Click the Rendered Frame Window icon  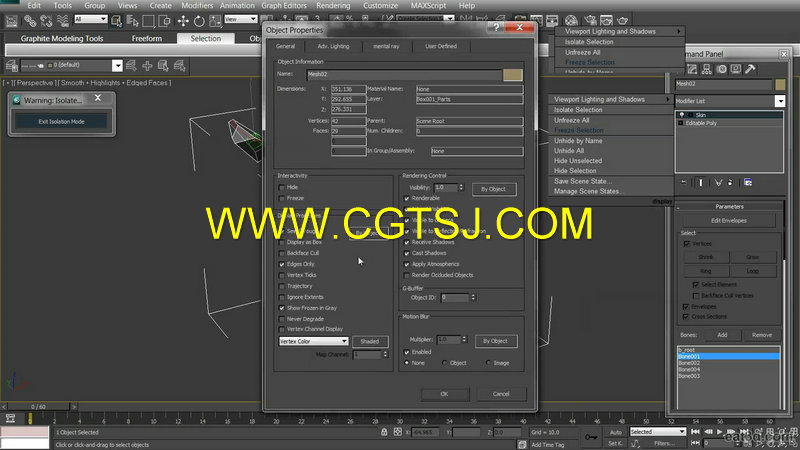[606, 20]
